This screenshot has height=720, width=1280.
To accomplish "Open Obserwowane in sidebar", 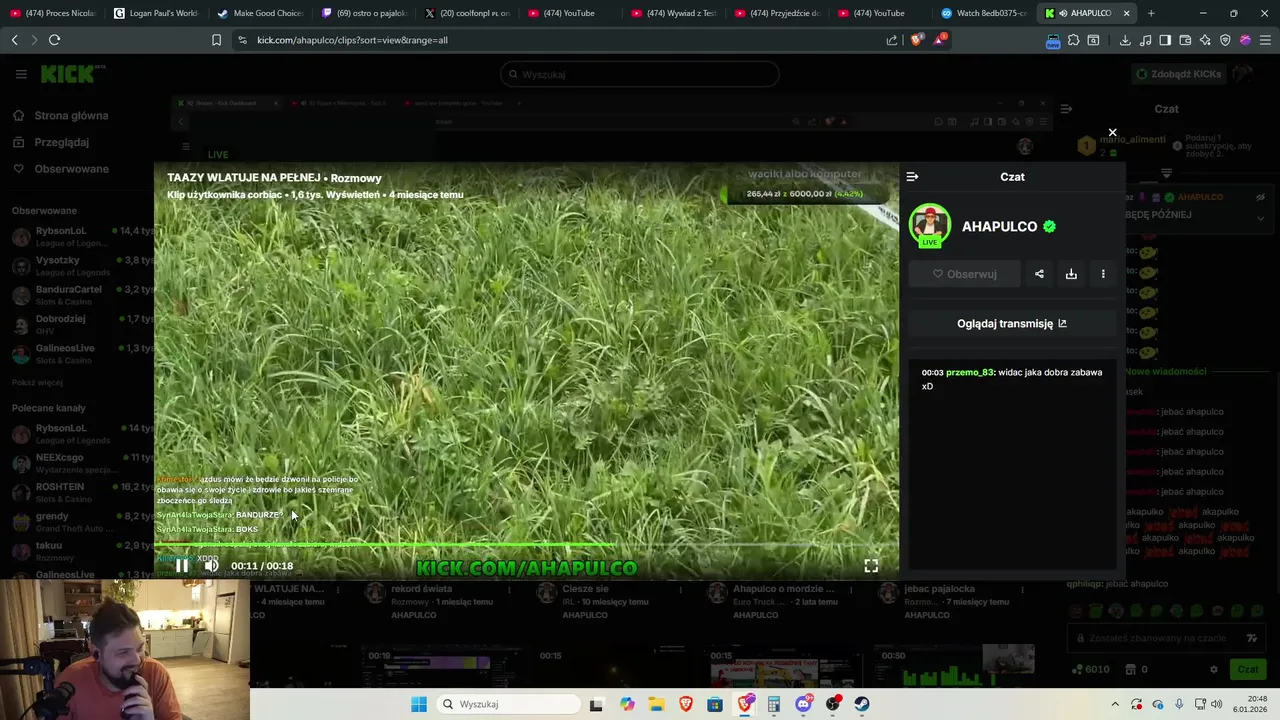I will pyautogui.click(x=71, y=169).
